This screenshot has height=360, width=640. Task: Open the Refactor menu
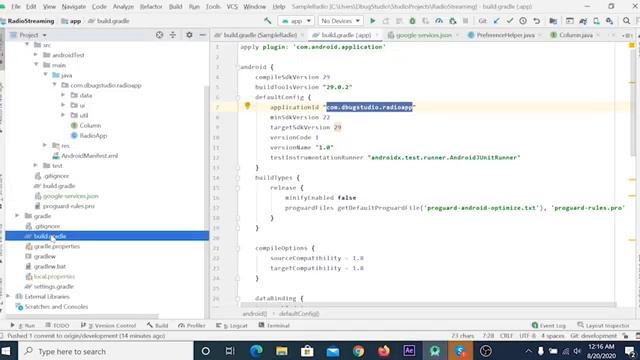coord(151,7)
